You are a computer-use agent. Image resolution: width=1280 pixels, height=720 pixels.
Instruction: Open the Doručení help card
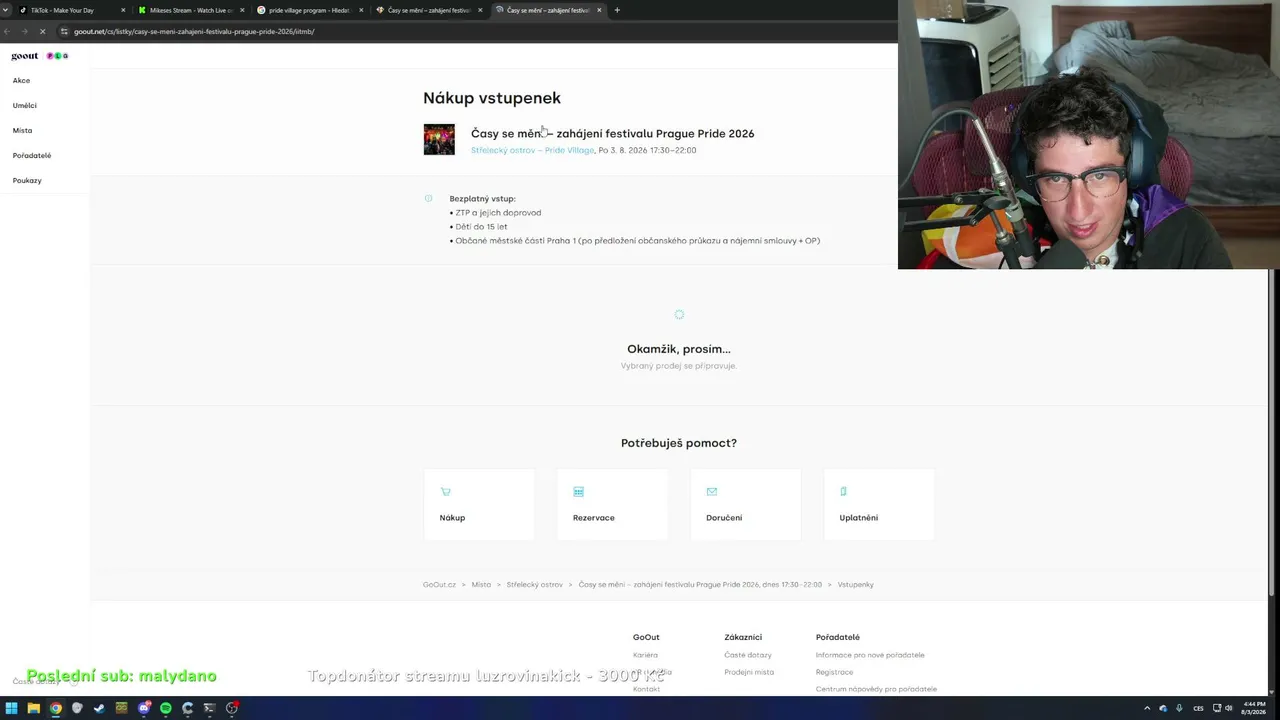pos(746,505)
